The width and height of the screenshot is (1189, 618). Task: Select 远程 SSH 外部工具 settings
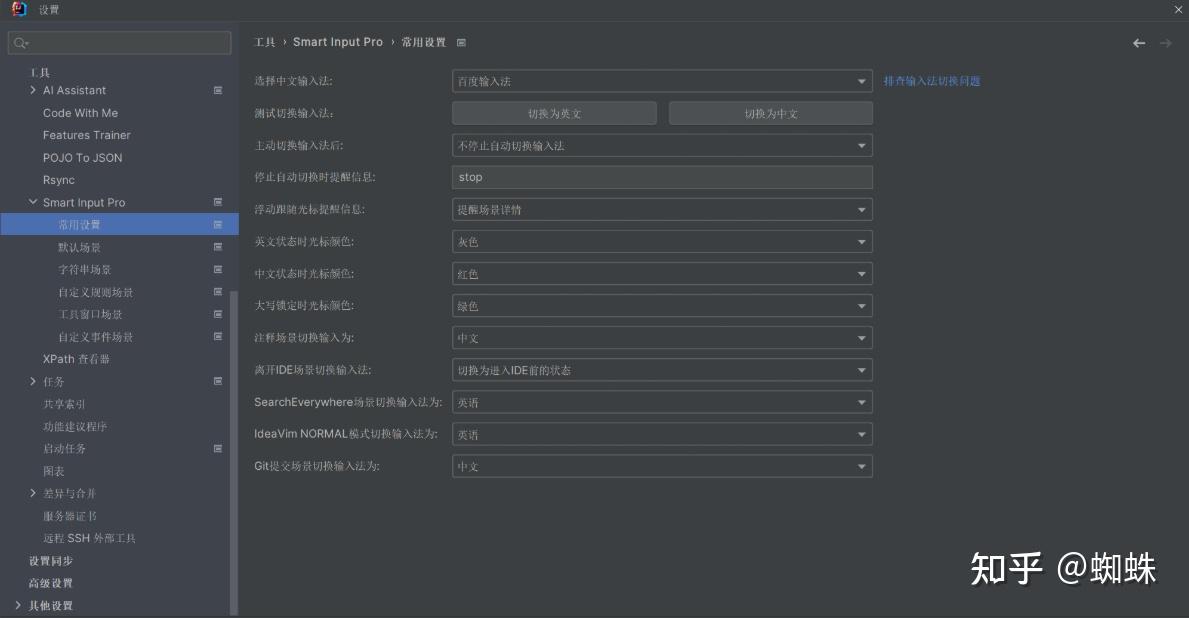(x=89, y=538)
